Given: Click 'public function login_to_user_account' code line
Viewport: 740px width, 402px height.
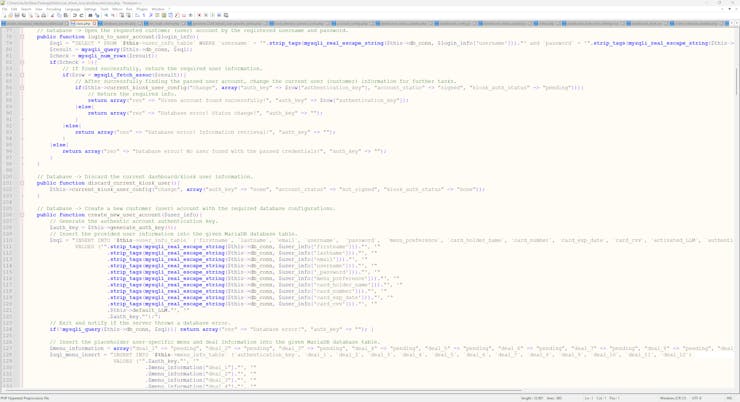Looking at the screenshot, I should pos(118,37).
